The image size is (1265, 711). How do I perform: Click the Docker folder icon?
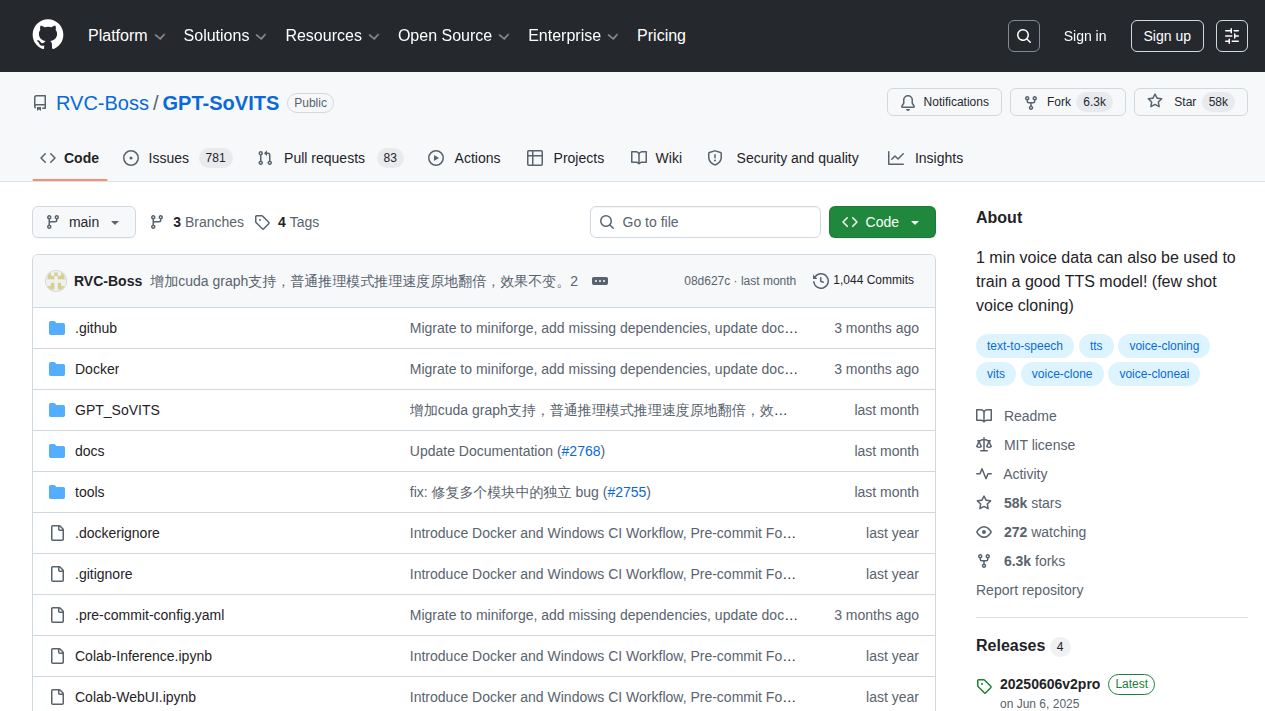point(57,369)
